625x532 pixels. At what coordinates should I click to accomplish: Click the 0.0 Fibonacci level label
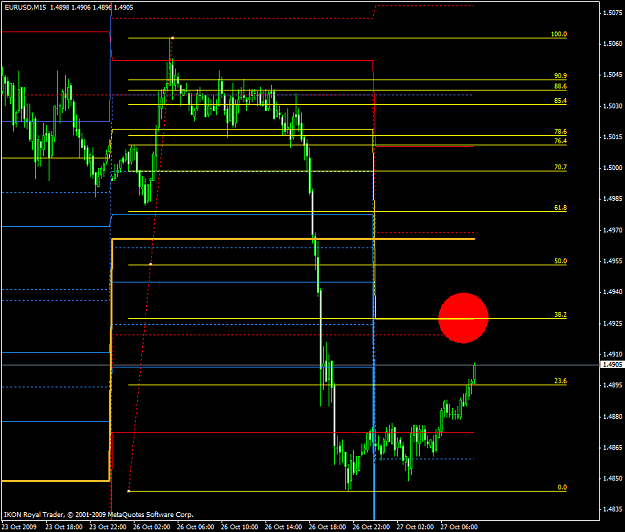(562, 487)
